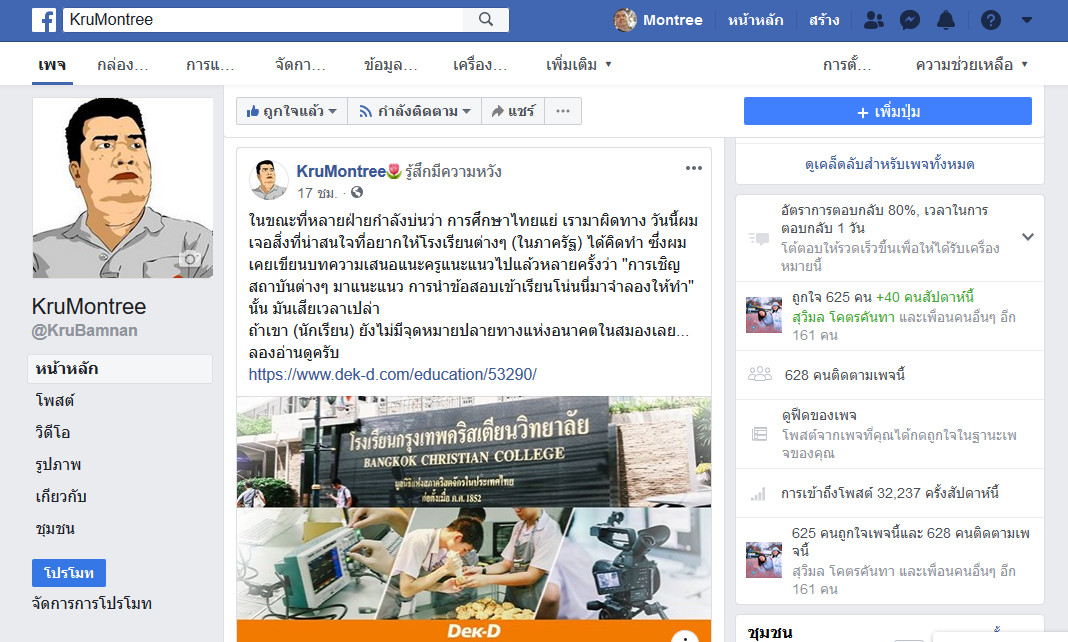The height and width of the screenshot is (642, 1068).
Task: Click สุวิมล โคตรคันทา under 'ถูกใจ 625 คน'
Action: click(843, 317)
